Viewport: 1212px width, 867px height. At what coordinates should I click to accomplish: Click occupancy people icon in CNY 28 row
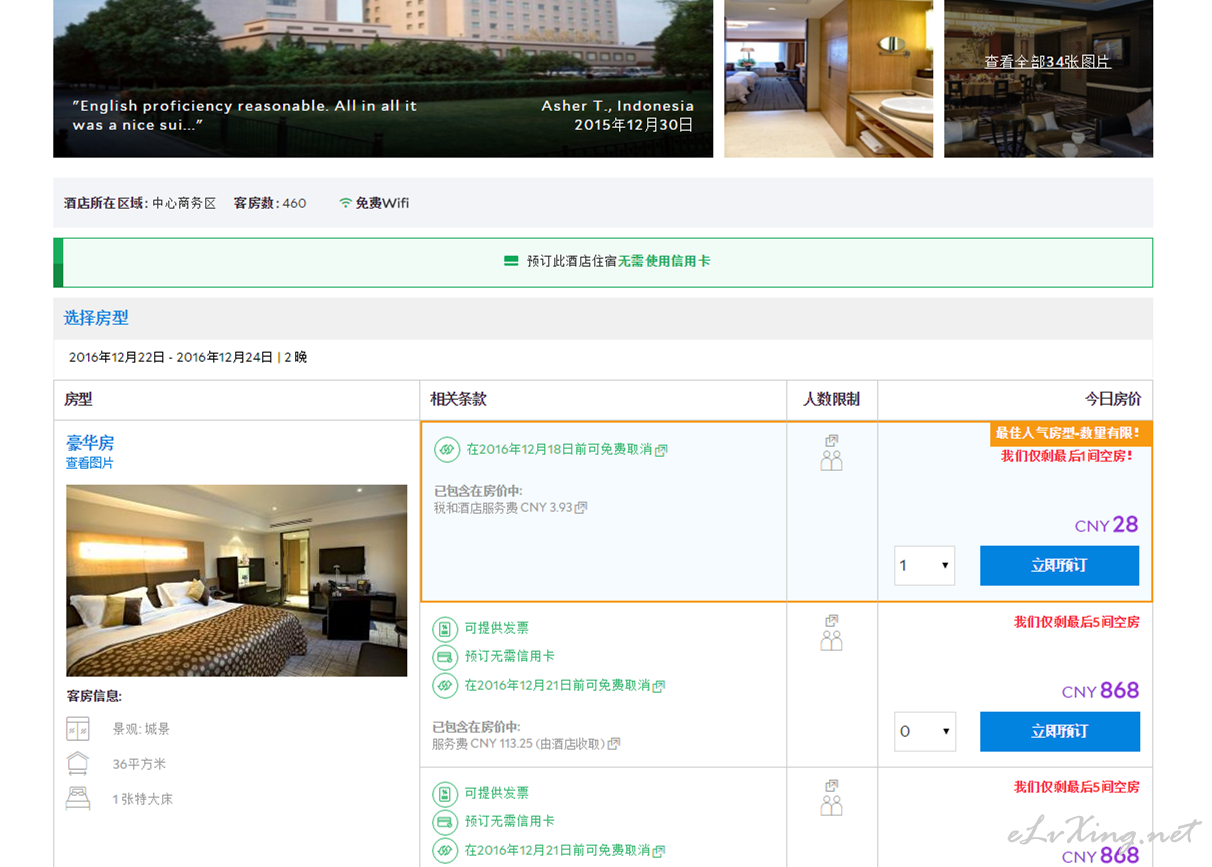(831, 461)
